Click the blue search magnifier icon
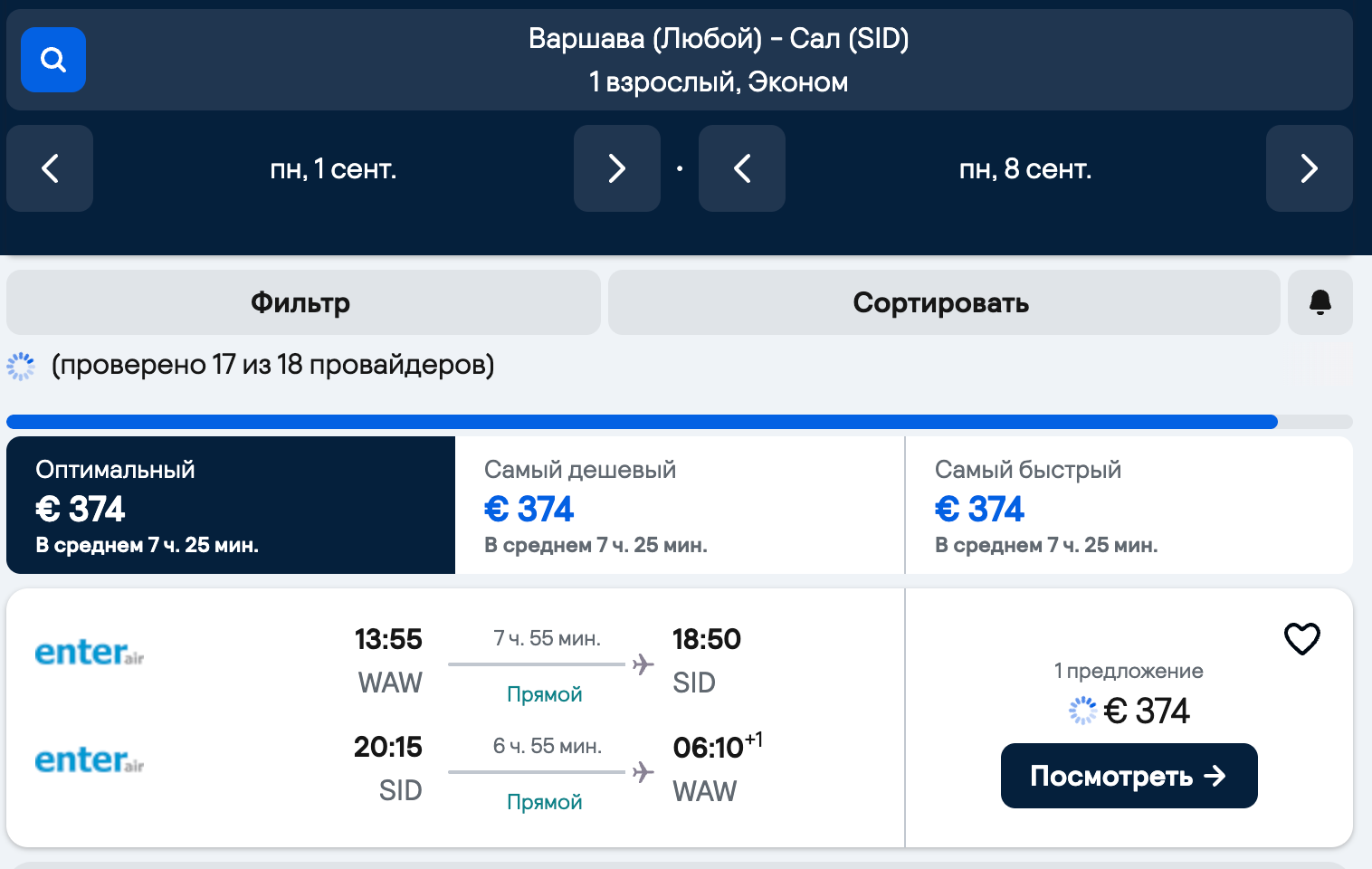The image size is (1372, 869). click(53, 60)
